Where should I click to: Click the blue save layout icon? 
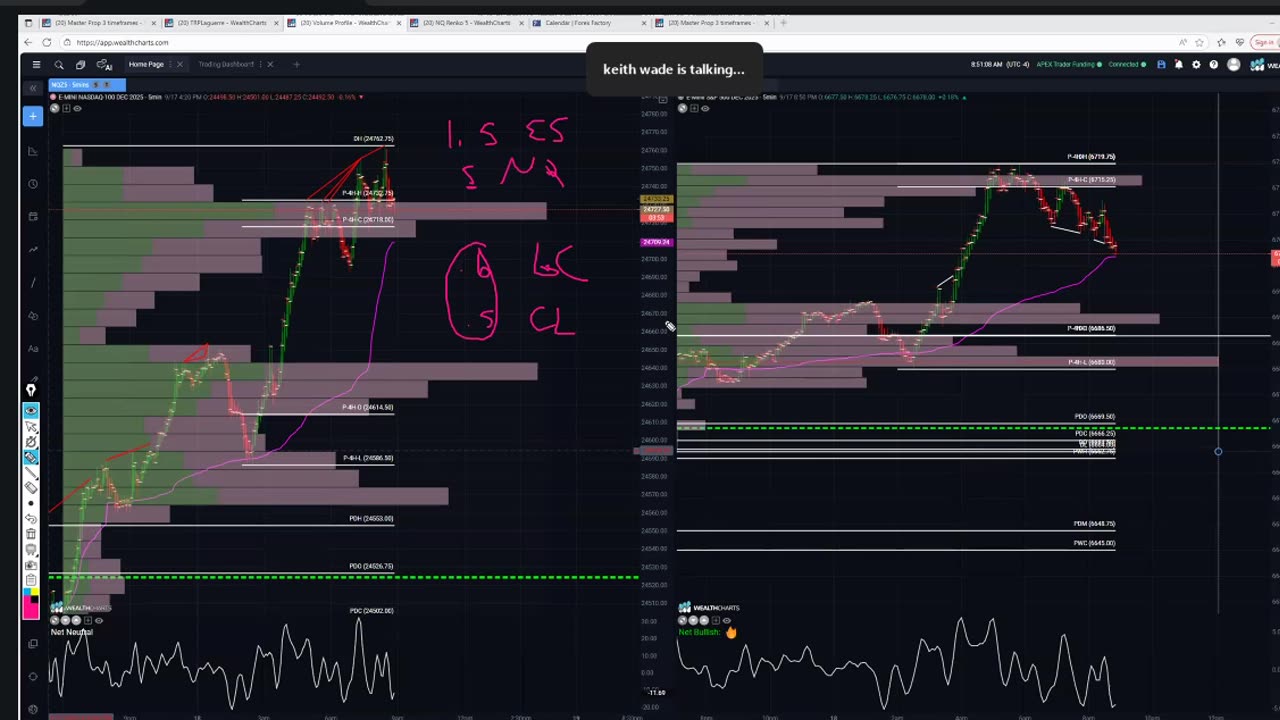tap(1161, 64)
